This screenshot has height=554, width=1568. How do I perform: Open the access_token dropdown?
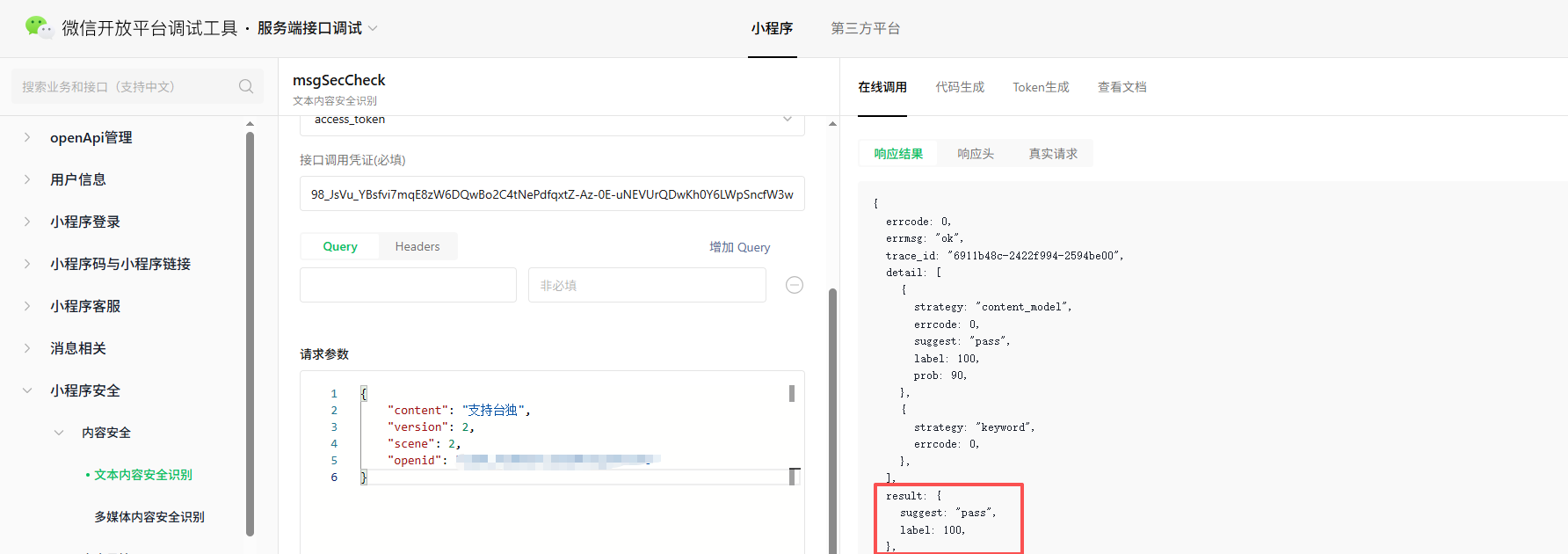[552, 121]
